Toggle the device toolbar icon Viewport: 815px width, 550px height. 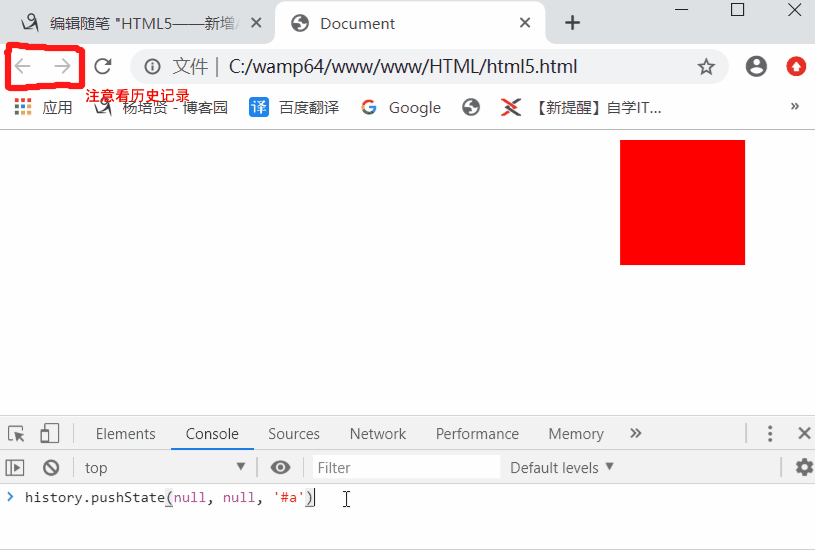(x=49, y=434)
